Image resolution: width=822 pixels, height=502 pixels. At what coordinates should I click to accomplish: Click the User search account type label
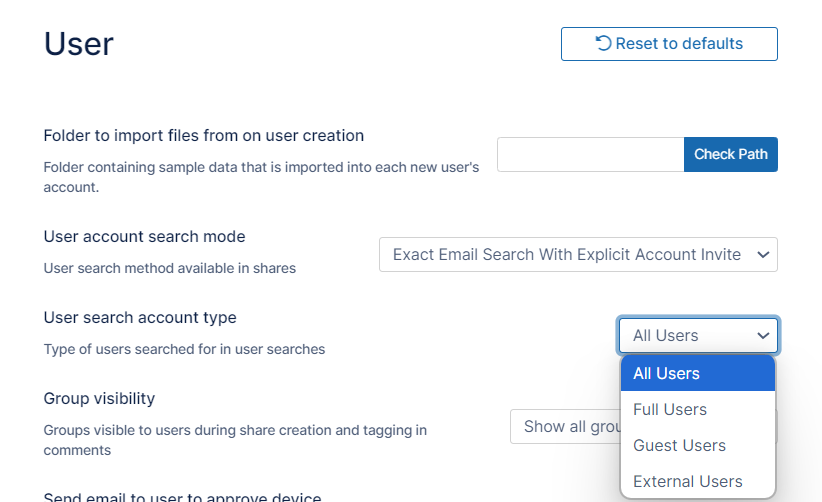pos(140,317)
